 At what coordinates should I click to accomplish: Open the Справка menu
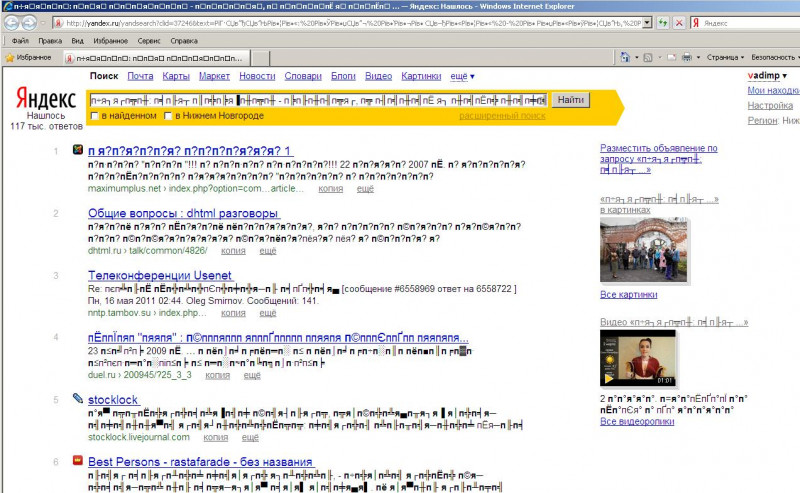tap(184, 41)
